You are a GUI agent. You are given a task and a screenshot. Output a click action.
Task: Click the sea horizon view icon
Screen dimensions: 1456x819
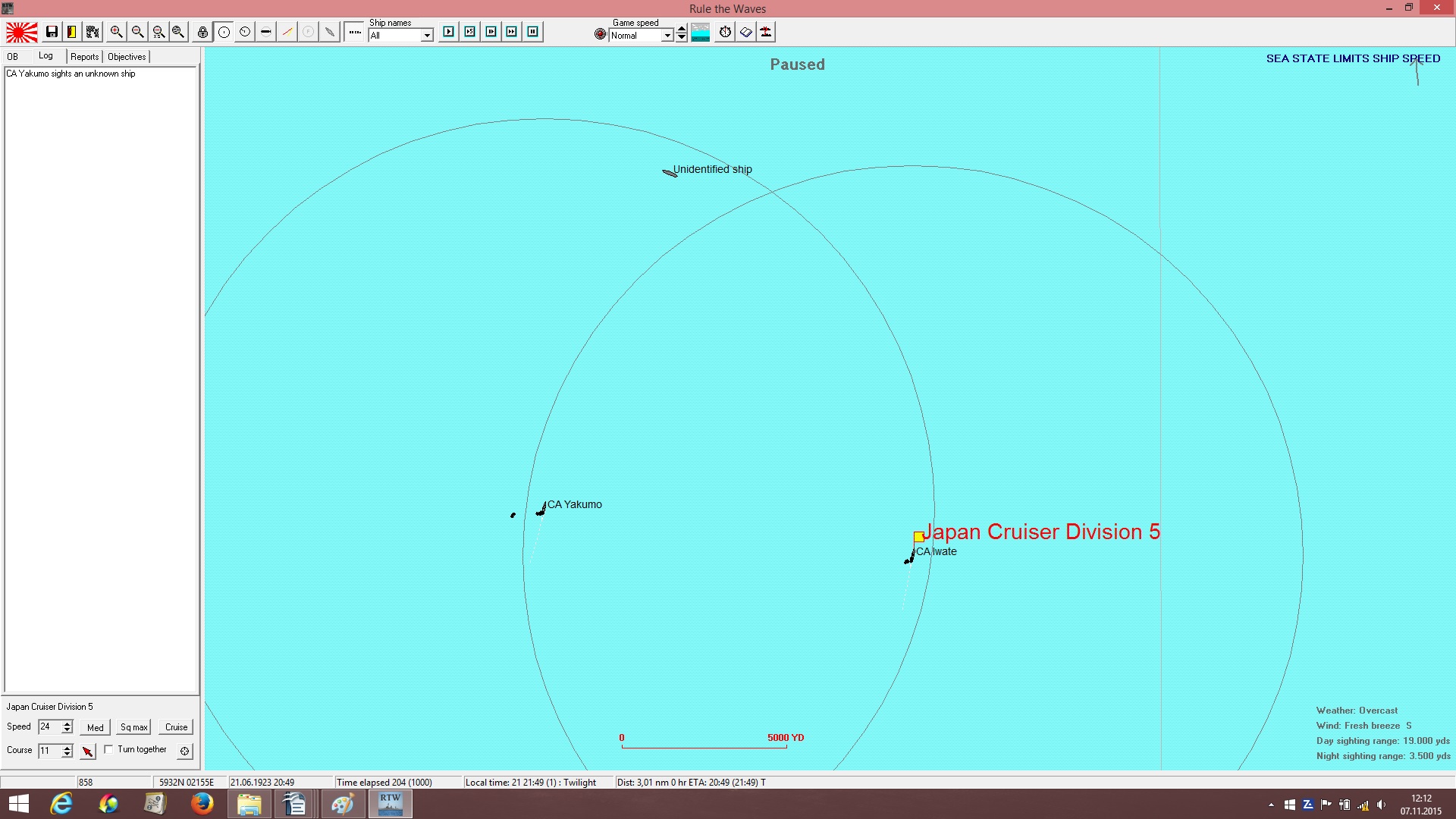(x=701, y=32)
